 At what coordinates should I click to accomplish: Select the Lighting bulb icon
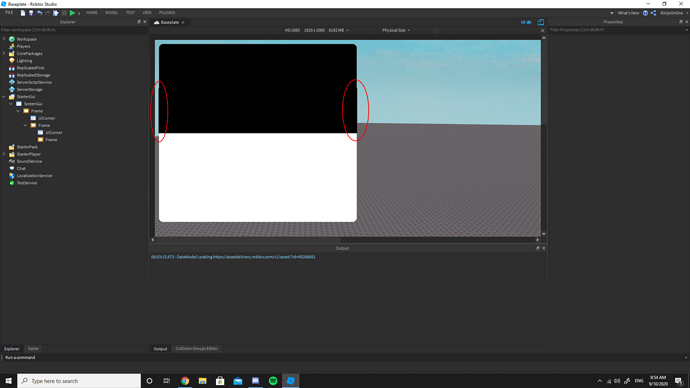pos(12,61)
